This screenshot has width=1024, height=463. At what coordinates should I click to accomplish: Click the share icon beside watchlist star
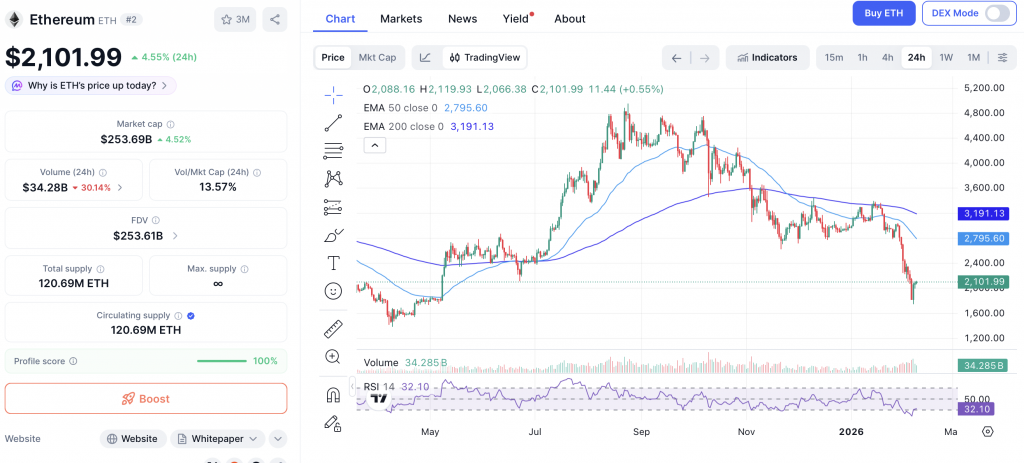[x=275, y=19]
